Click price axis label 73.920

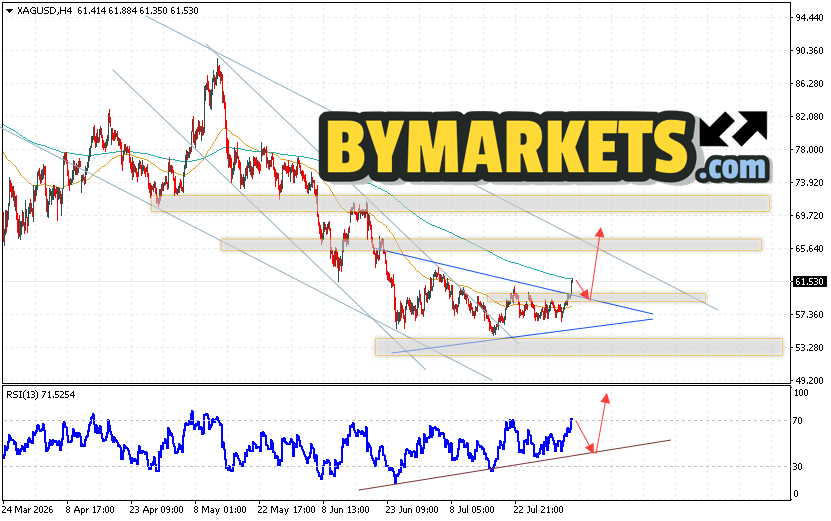point(809,182)
